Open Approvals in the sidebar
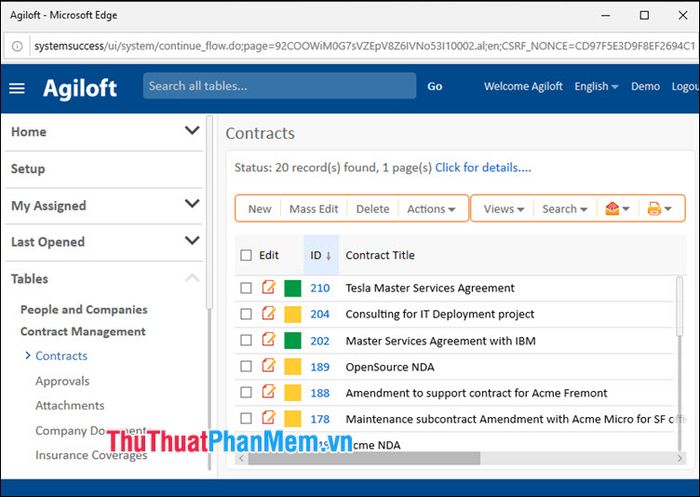 tap(62, 381)
